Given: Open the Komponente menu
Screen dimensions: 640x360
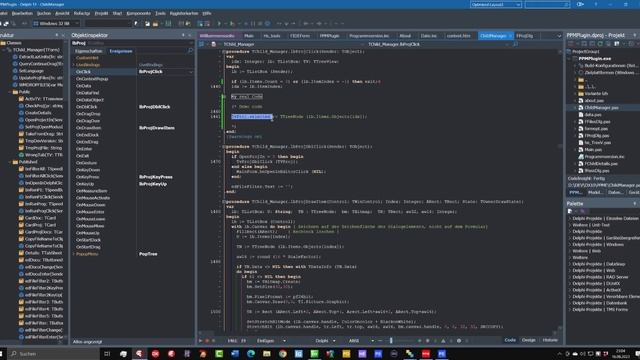Looking at the screenshot, I should coord(138,13).
